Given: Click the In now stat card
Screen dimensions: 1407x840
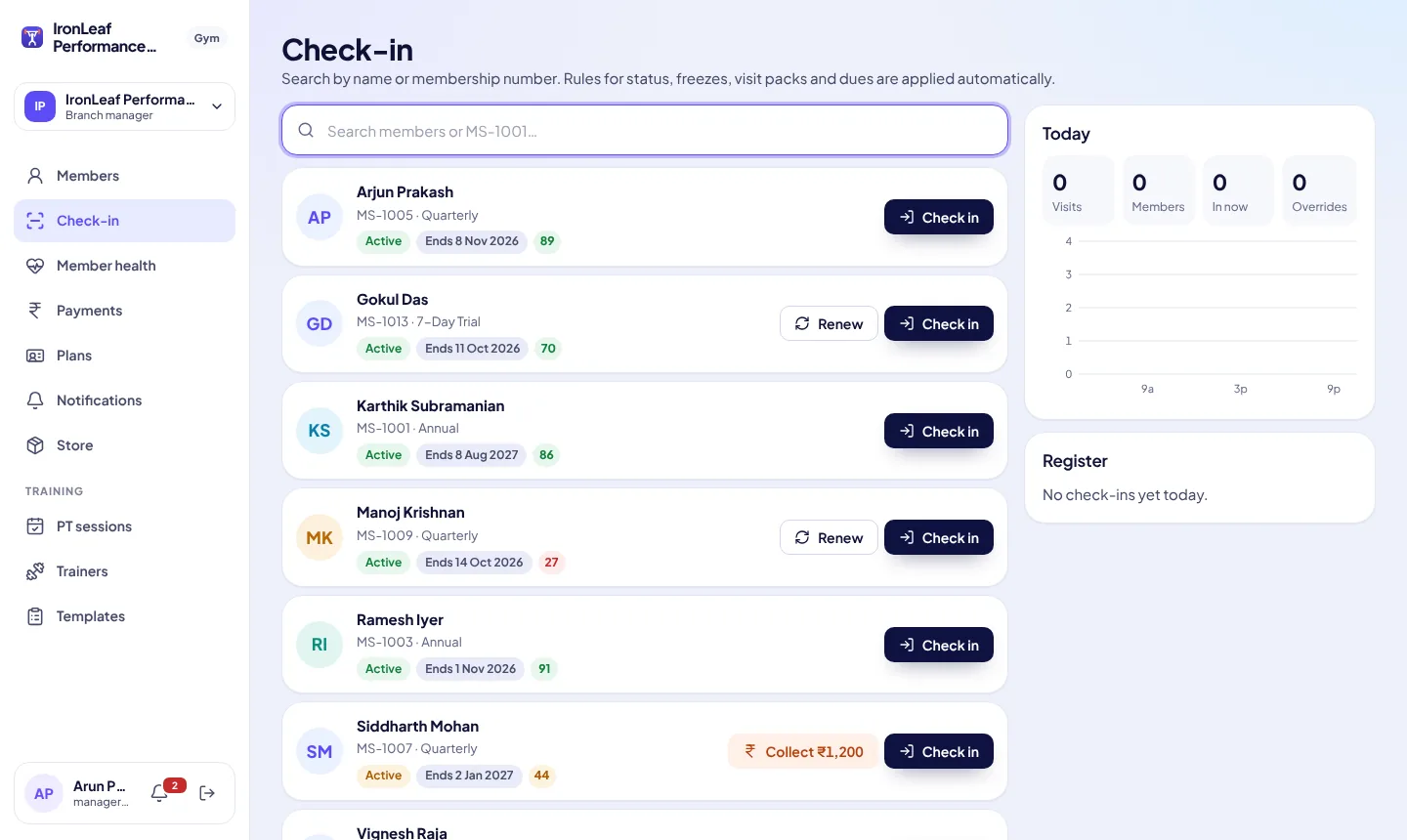Looking at the screenshot, I should pyautogui.click(x=1238, y=190).
